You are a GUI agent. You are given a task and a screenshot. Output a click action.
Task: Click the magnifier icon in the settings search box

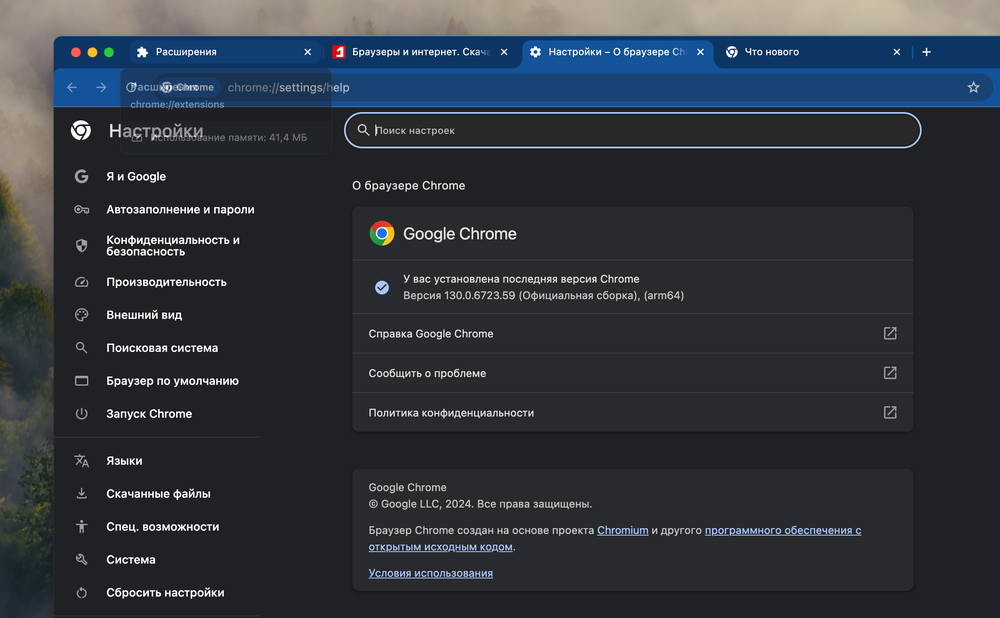pos(363,130)
